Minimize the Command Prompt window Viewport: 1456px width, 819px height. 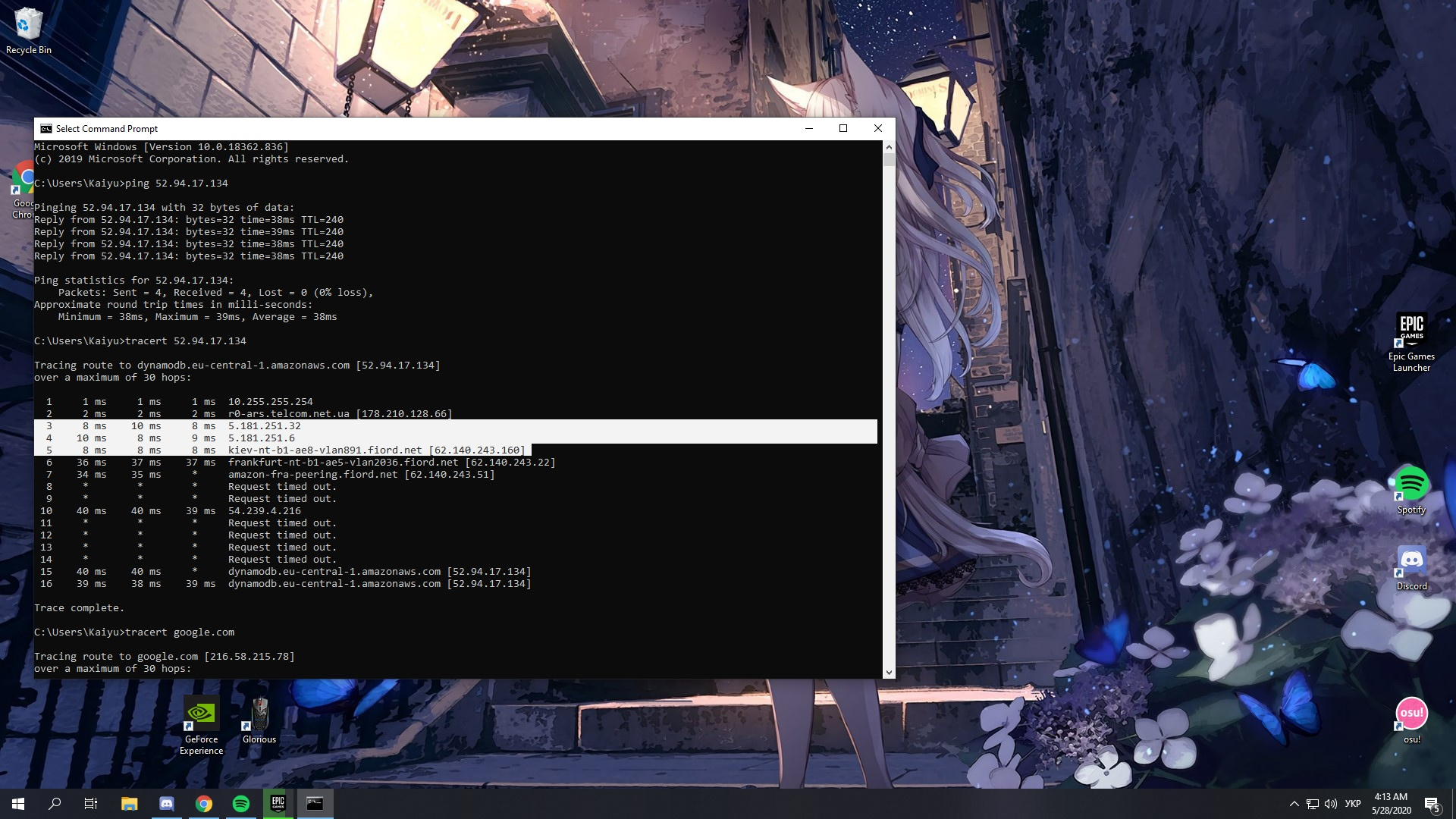pos(809,129)
